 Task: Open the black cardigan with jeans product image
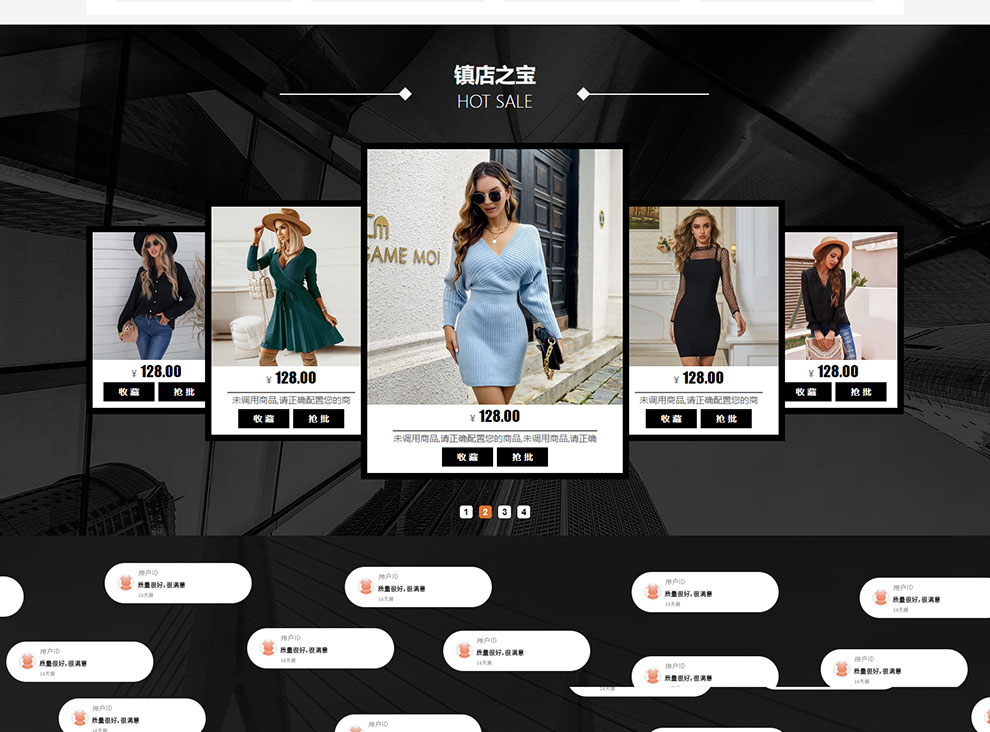(x=148, y=296)
